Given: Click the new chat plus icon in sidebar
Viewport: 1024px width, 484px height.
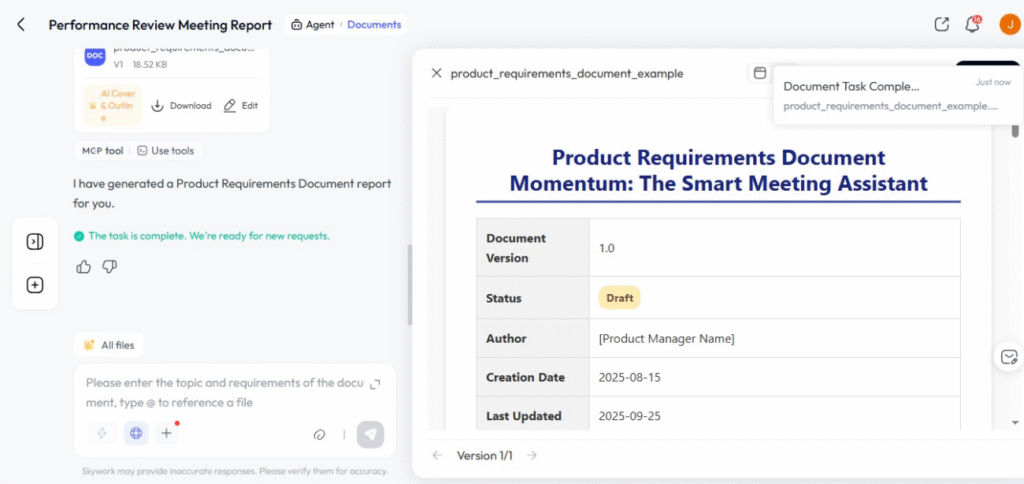Looking at the screenshot, I should (35, 285).
